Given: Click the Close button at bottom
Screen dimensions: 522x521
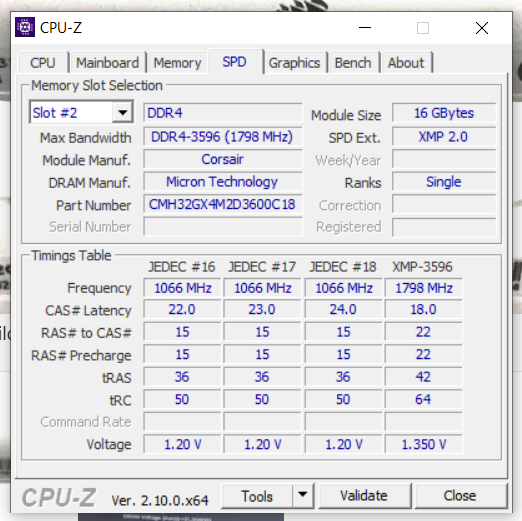Looking at the screenshot, I should [460, 496].
